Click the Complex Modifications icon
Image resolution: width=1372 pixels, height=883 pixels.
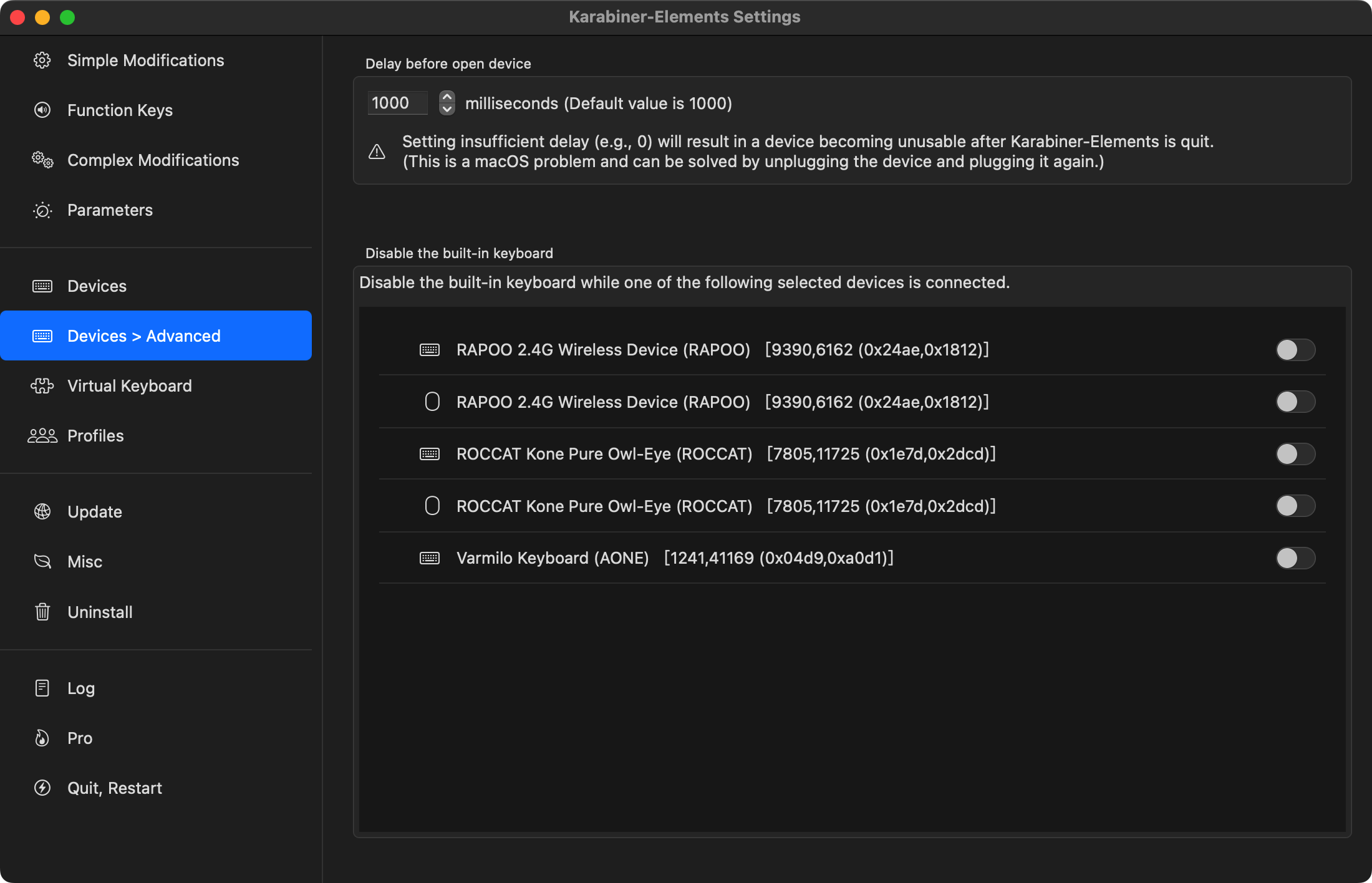42,159
